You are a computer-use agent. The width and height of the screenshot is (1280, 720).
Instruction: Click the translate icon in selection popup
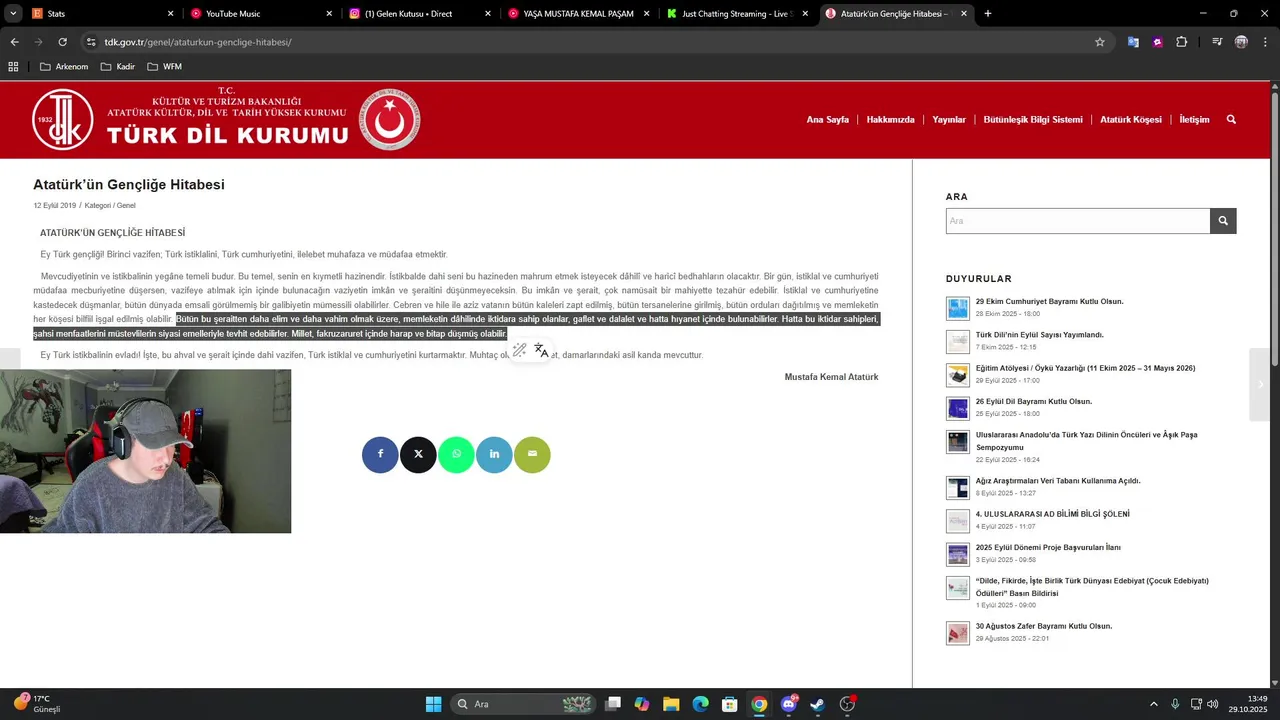tap(541, 350)
